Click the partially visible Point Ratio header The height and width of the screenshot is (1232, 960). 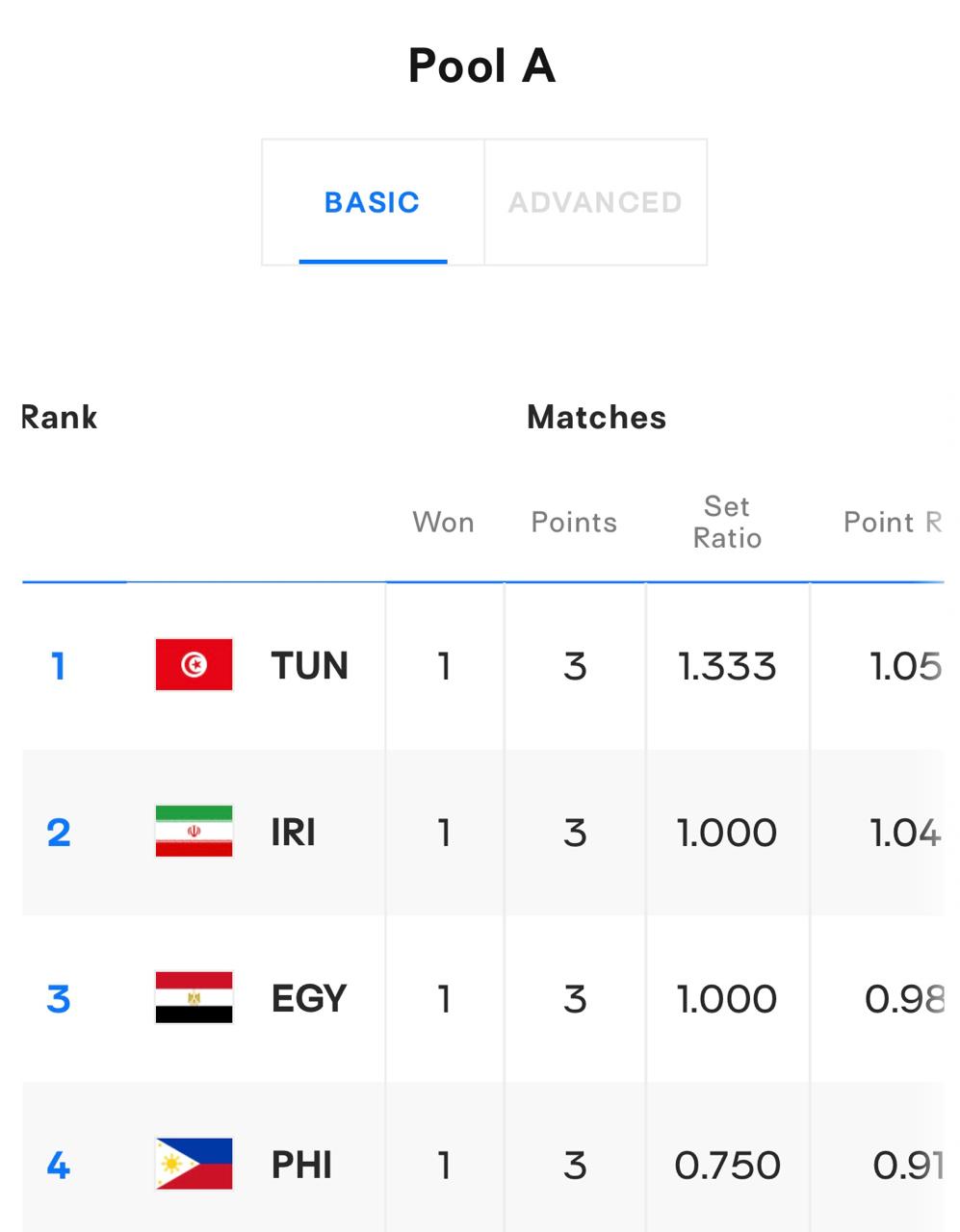(893, 522)
